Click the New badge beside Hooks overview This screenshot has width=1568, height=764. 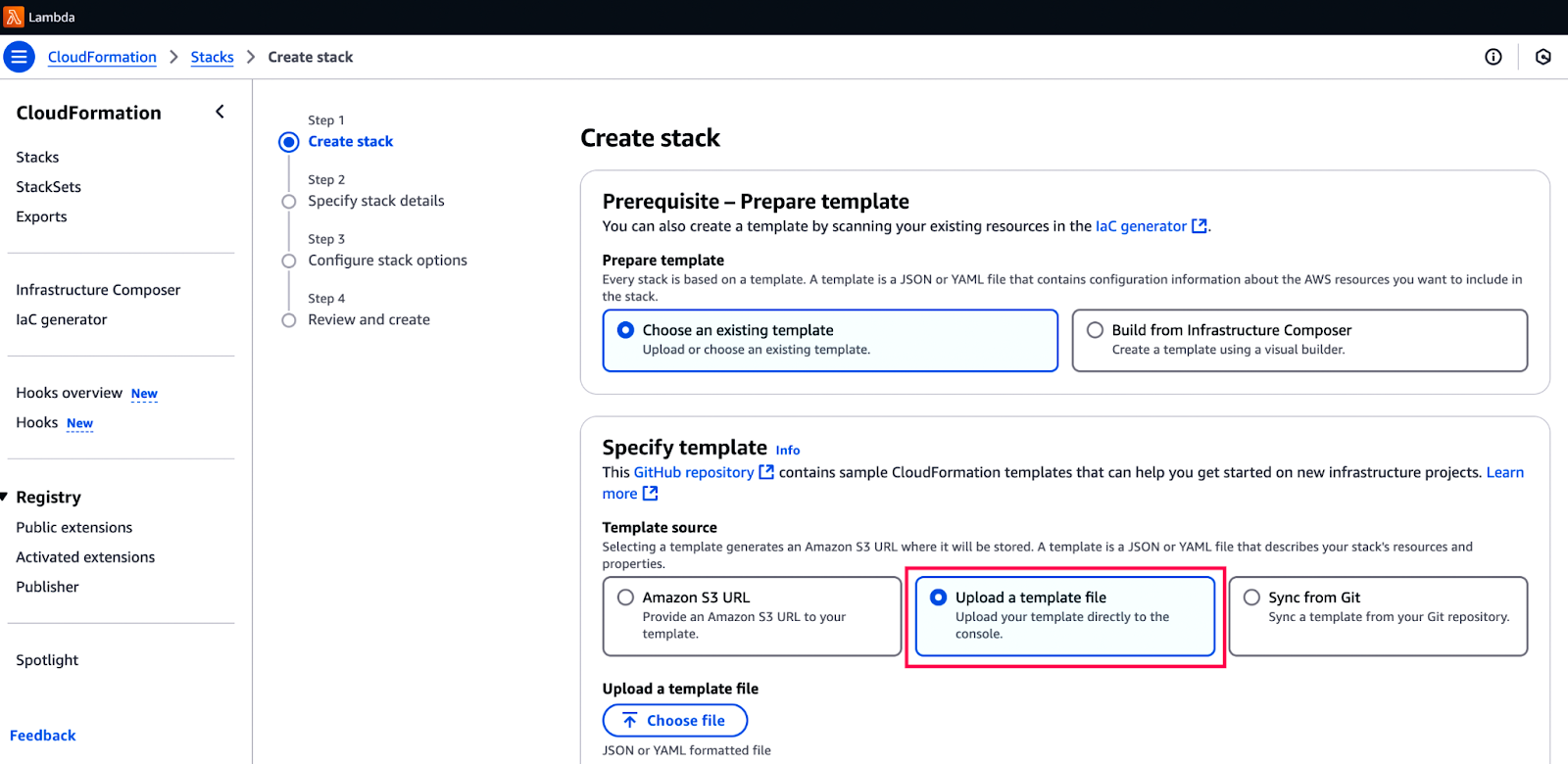[x=144, y=394]
